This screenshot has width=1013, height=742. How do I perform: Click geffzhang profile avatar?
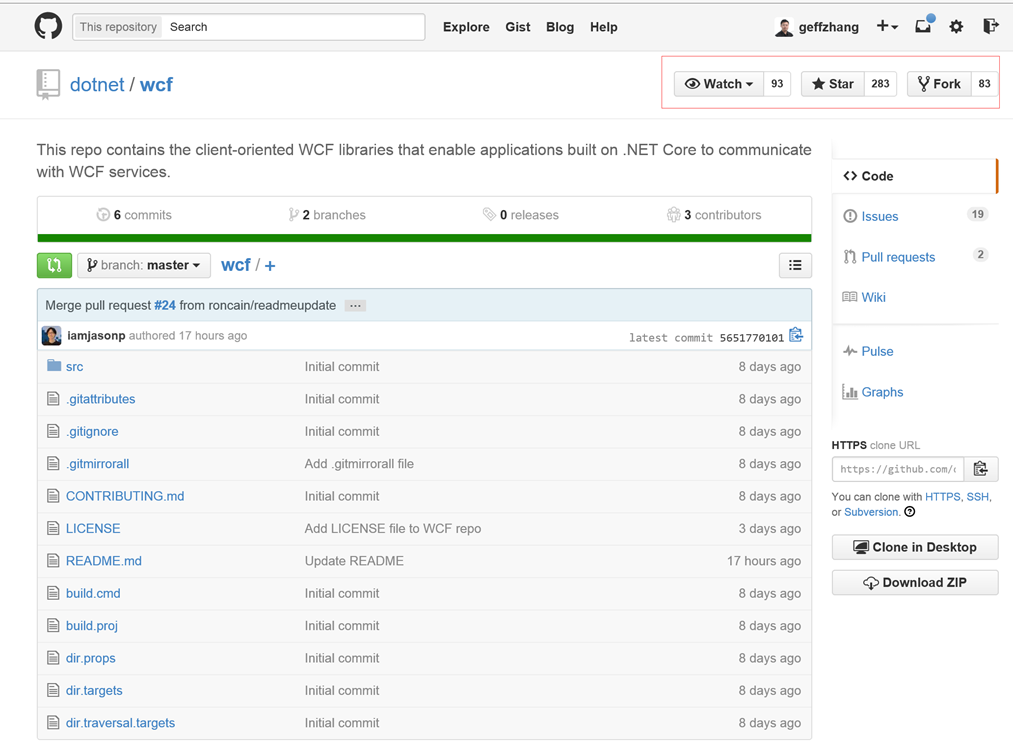coord(784,27)
